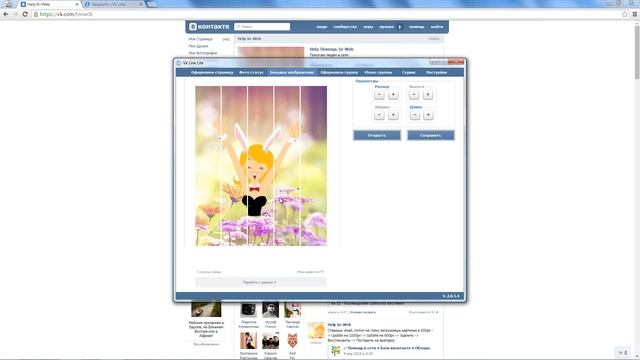Viewport: 640px width, 360px height.
Task: Increase the Длина parameter with plus button
Action: click(428, 115)
